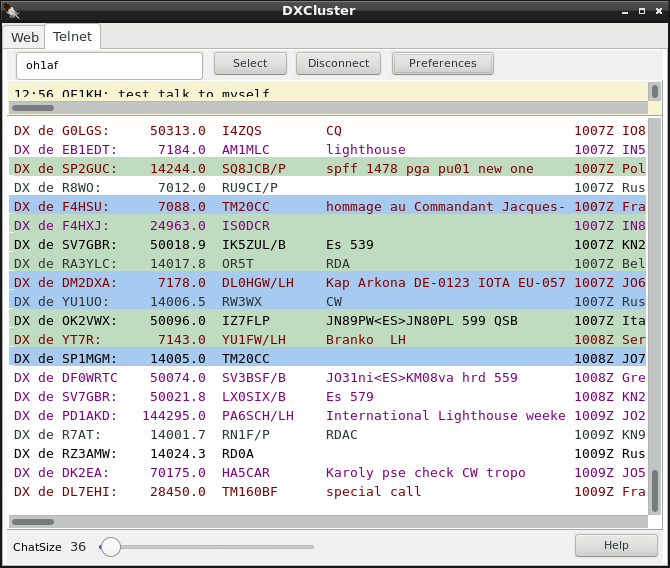This screenshot has height=568, width=670.
Task: Click the DXCluster feather icon in title bar
Action: 12,11
